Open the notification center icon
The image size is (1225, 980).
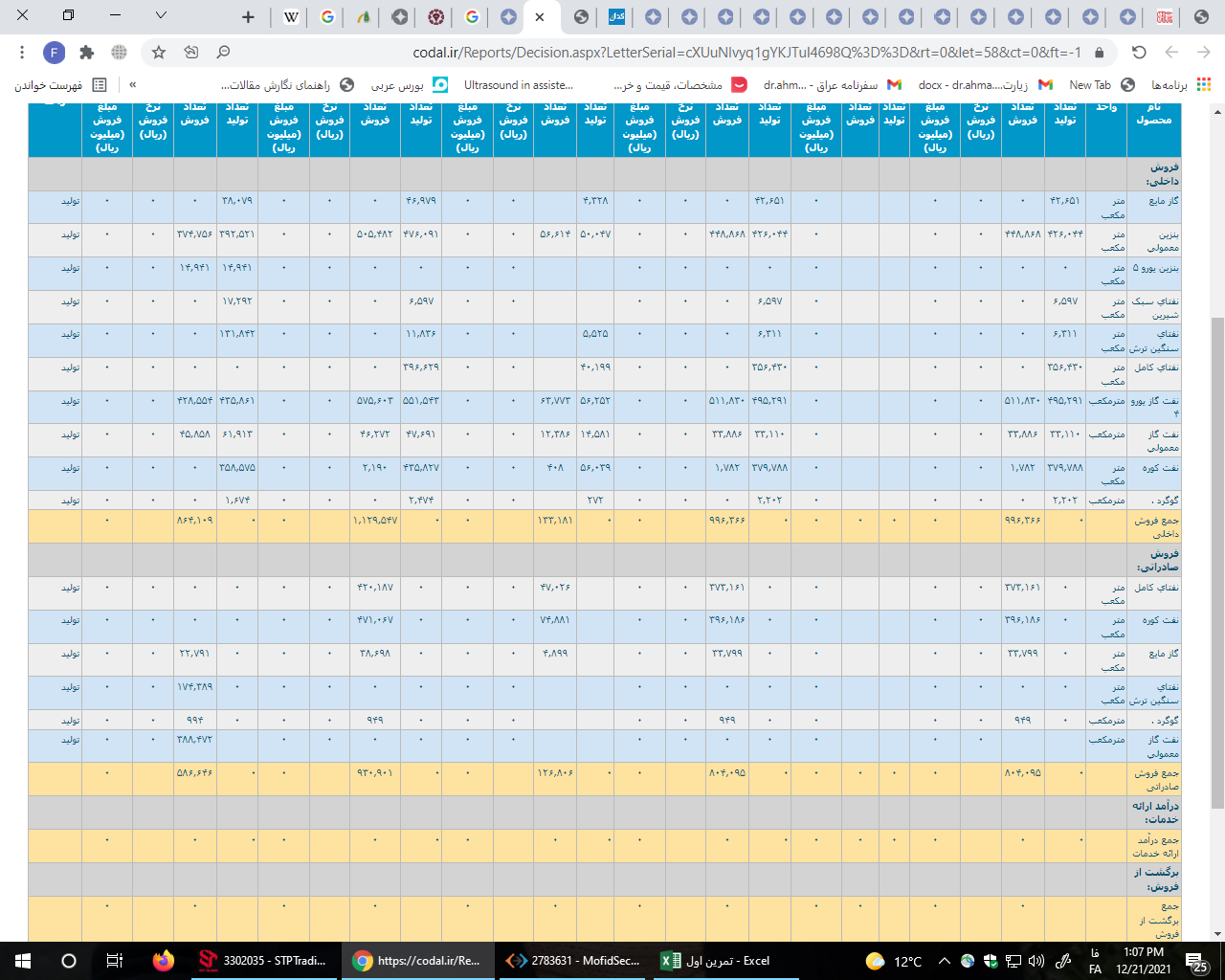(1197, 961)
